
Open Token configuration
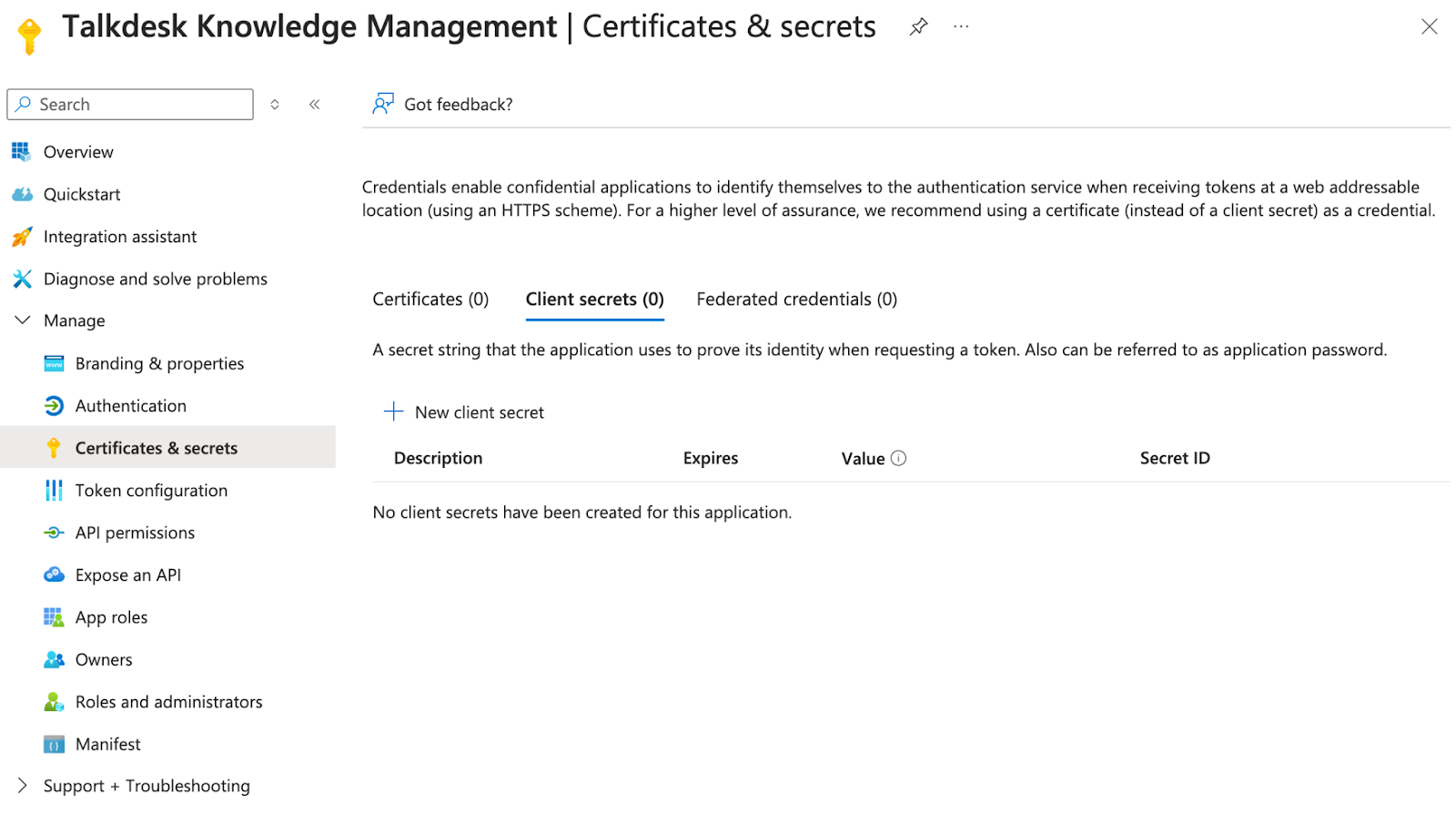151,491
